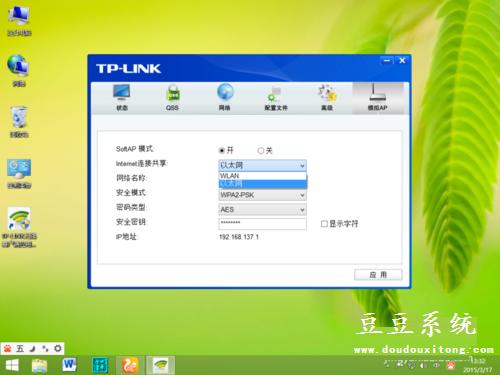Screen dimensions: 500x375
Task: Click the IP地址 label
Action: 126,237
